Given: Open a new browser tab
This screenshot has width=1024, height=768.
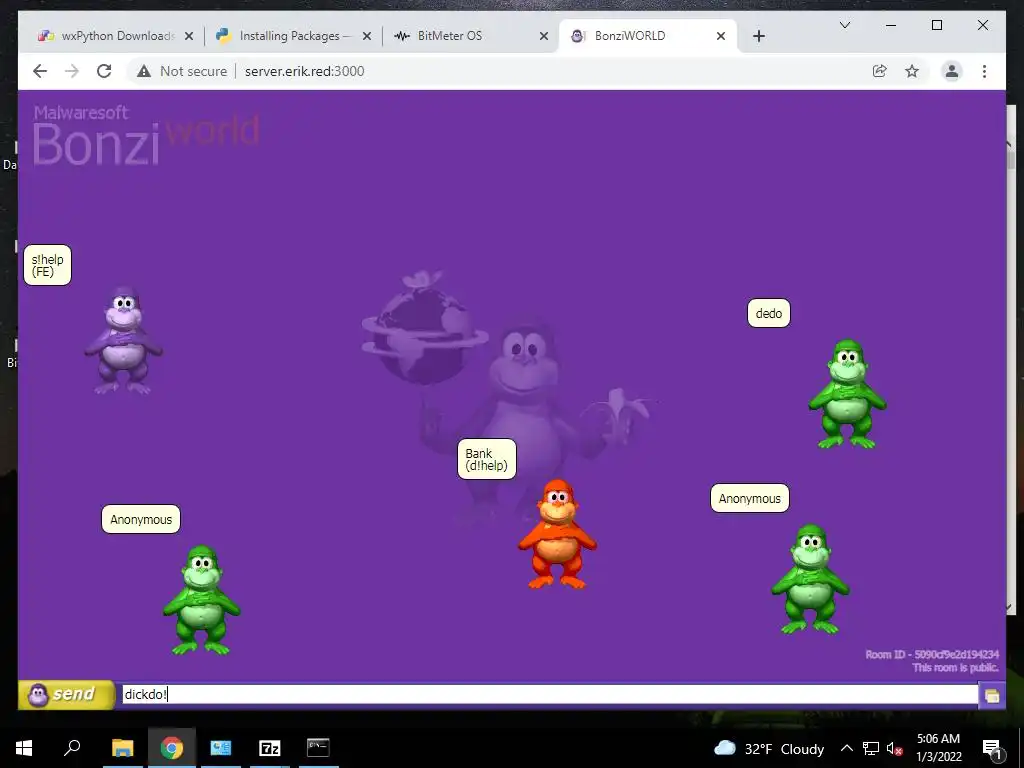Looking at the screenshot, I should click(759, 37).
